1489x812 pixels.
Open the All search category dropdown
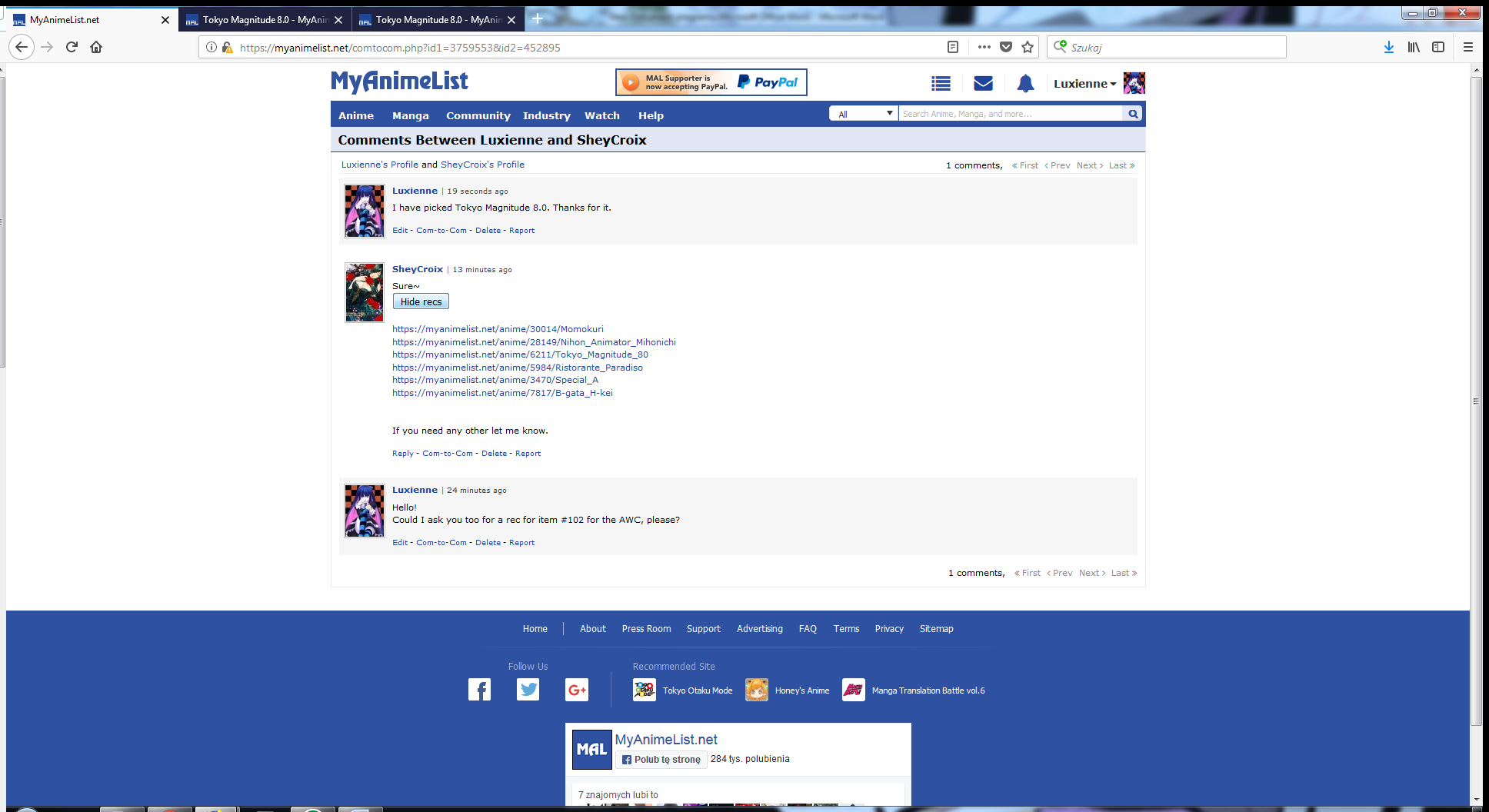click(x=864, y=114)
